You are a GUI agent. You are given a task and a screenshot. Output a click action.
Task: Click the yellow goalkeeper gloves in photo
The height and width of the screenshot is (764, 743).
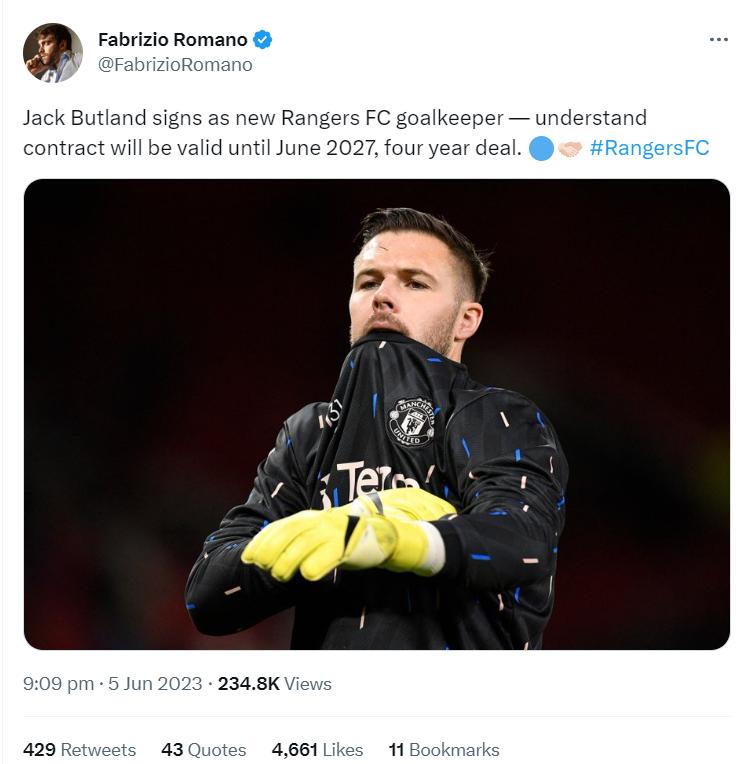click(x=348, y=535)
